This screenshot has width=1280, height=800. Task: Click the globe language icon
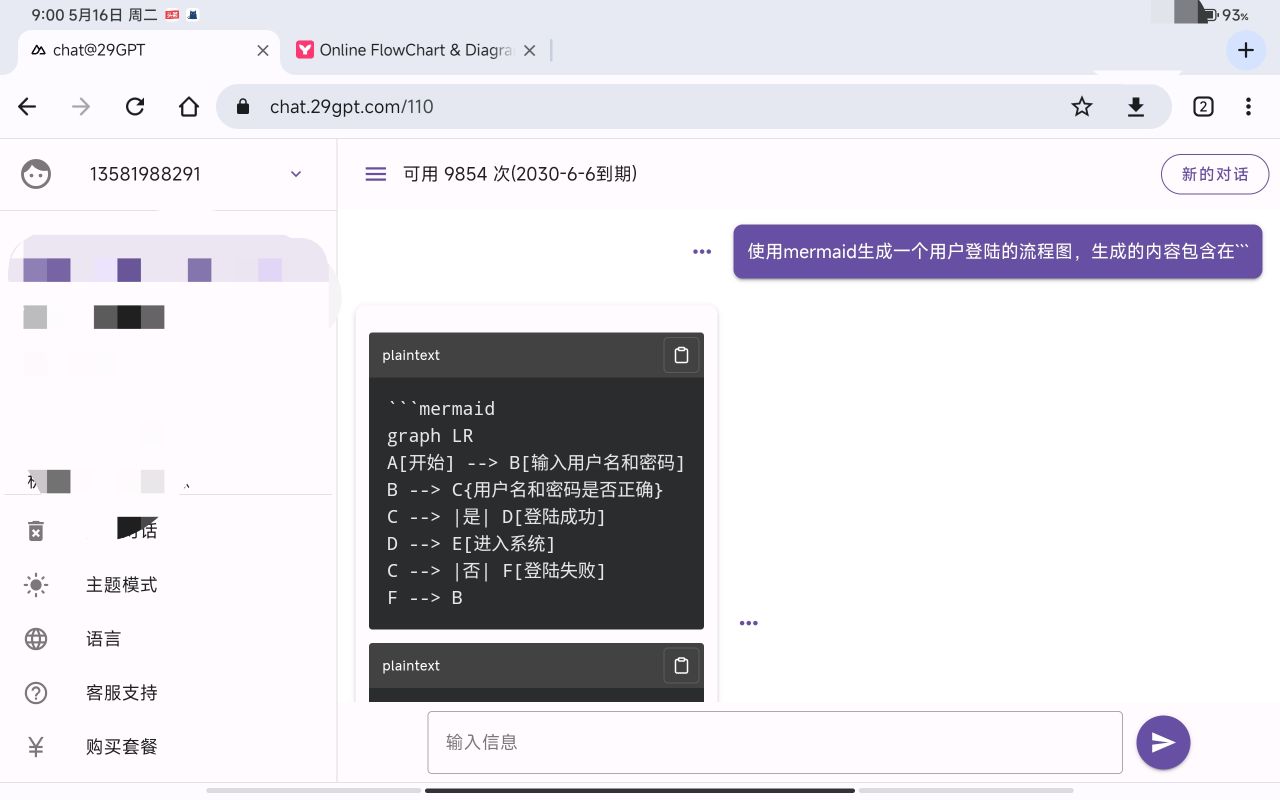pyautogui.click(x=36, y=639)
